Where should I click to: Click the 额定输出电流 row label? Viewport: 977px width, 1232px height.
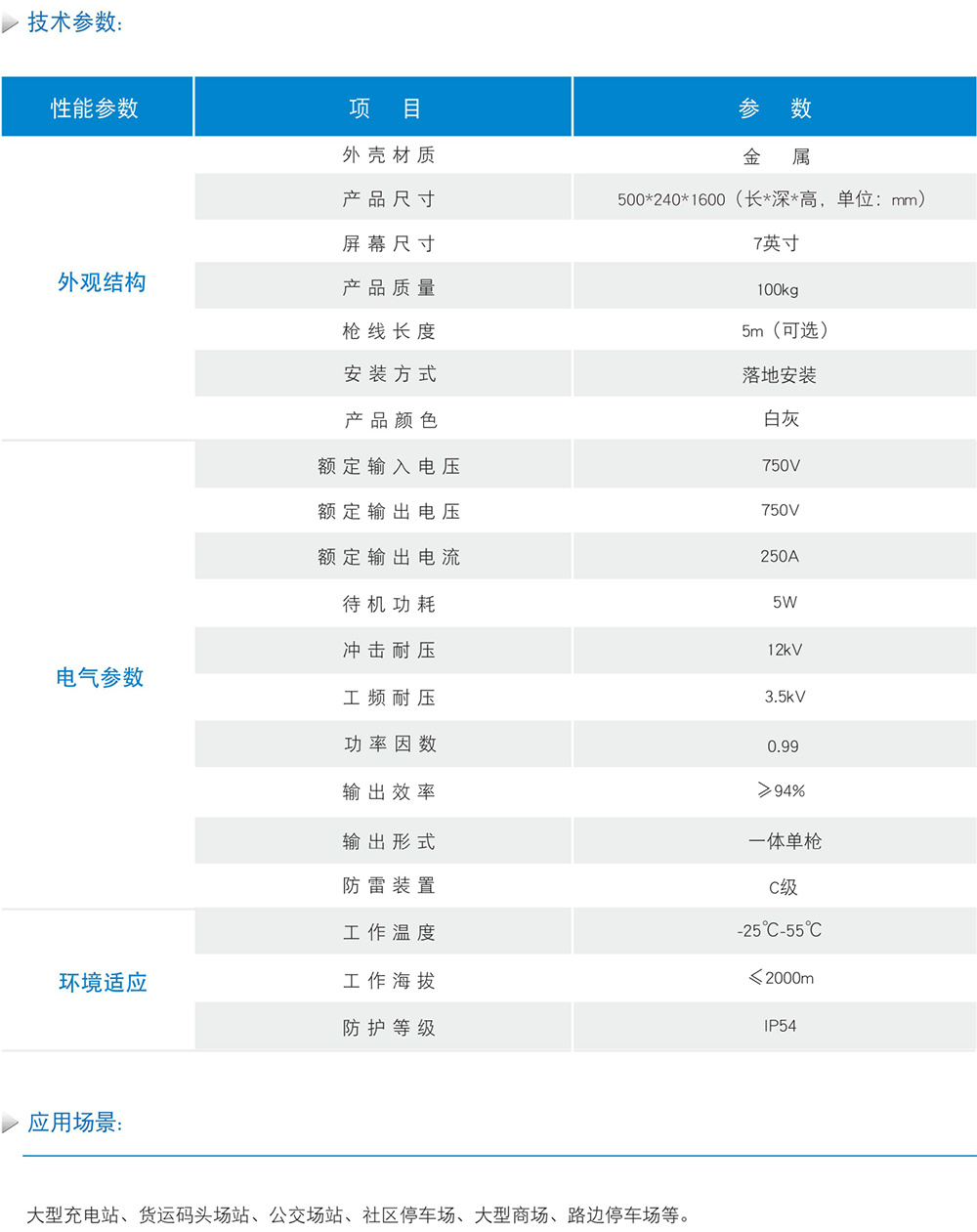click(388, 557)
